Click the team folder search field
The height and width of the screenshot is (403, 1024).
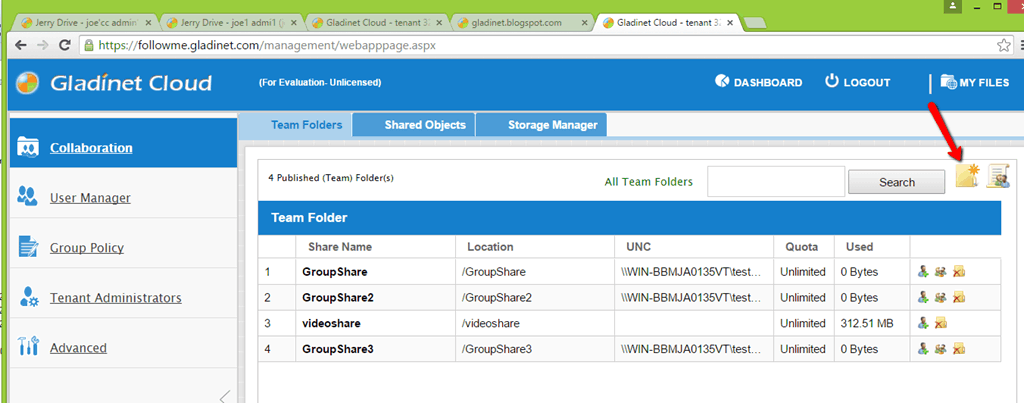pos(776,182)
